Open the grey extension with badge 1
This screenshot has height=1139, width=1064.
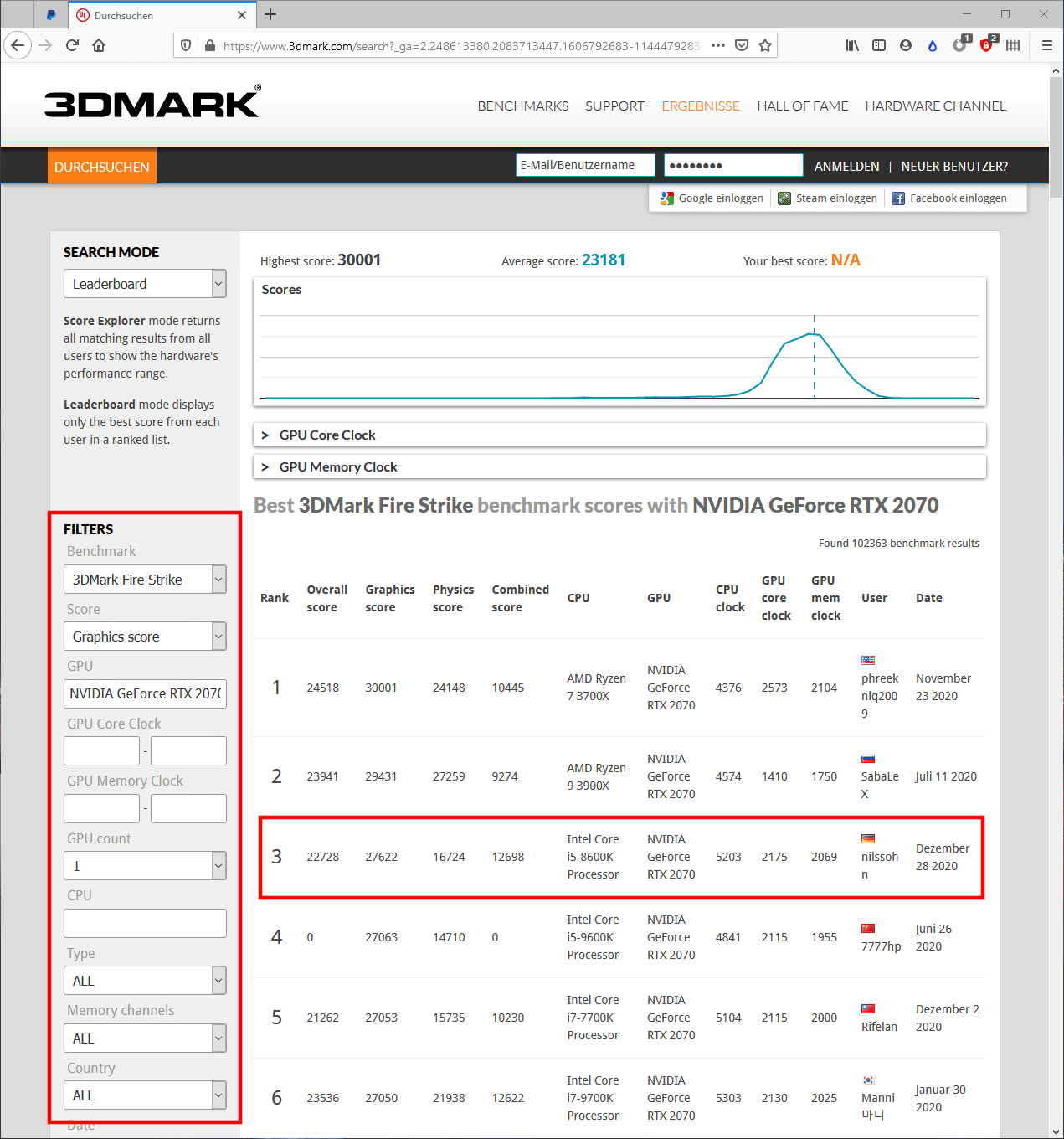tap(960, 44)
